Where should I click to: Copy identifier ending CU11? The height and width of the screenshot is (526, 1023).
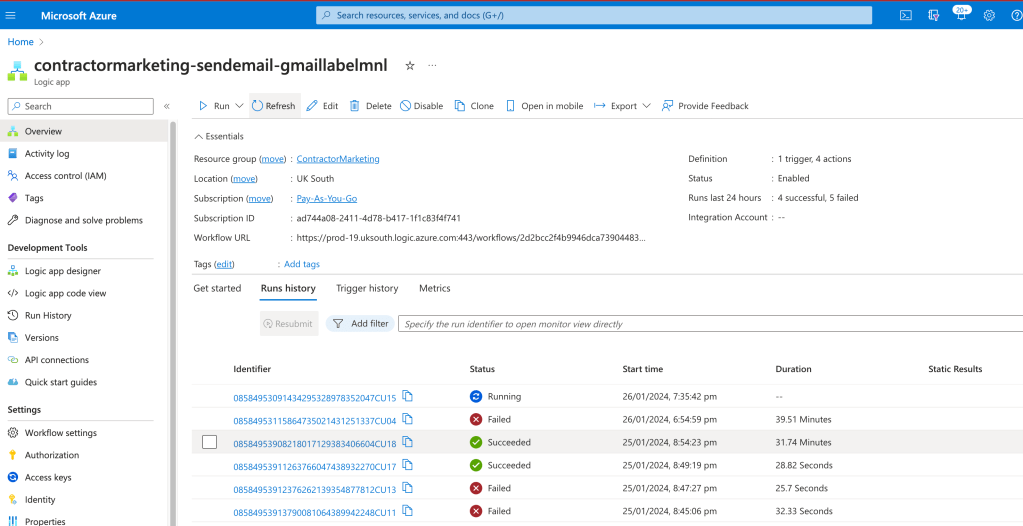pyautogui.click(x=408, y=510)
